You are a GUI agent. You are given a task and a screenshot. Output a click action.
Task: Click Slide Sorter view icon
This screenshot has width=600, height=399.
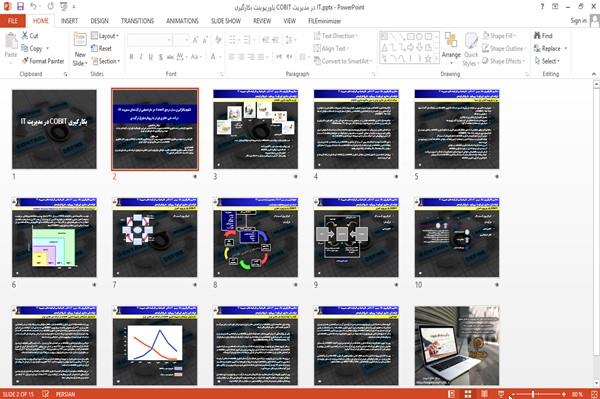pyautogui.click(x=468, y=394)
